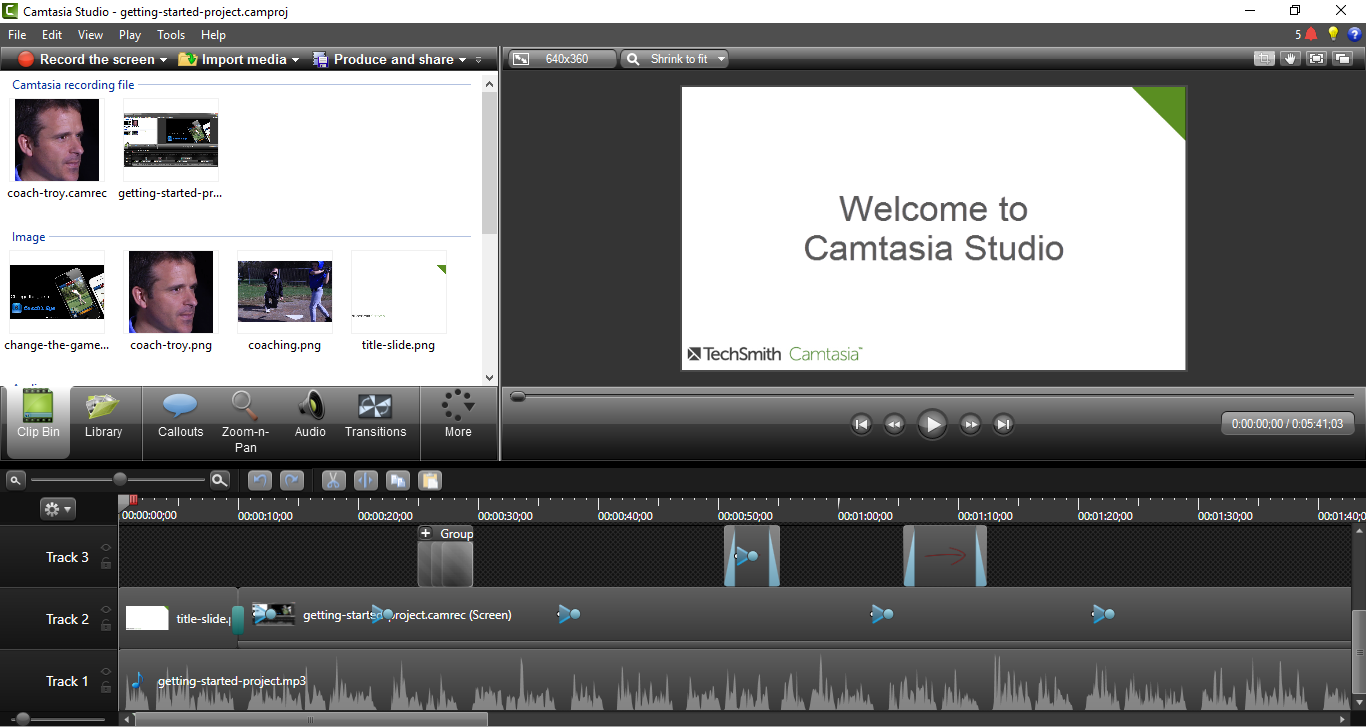Activate the pan hand mode icon
Viewport: 1366px width, 728px height.
pyautogui.click(x=1291, y=59)
